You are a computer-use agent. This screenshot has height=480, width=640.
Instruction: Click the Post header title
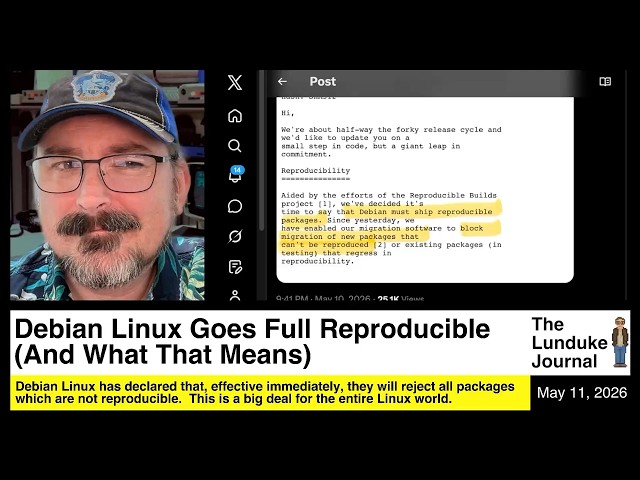[322, 82]
